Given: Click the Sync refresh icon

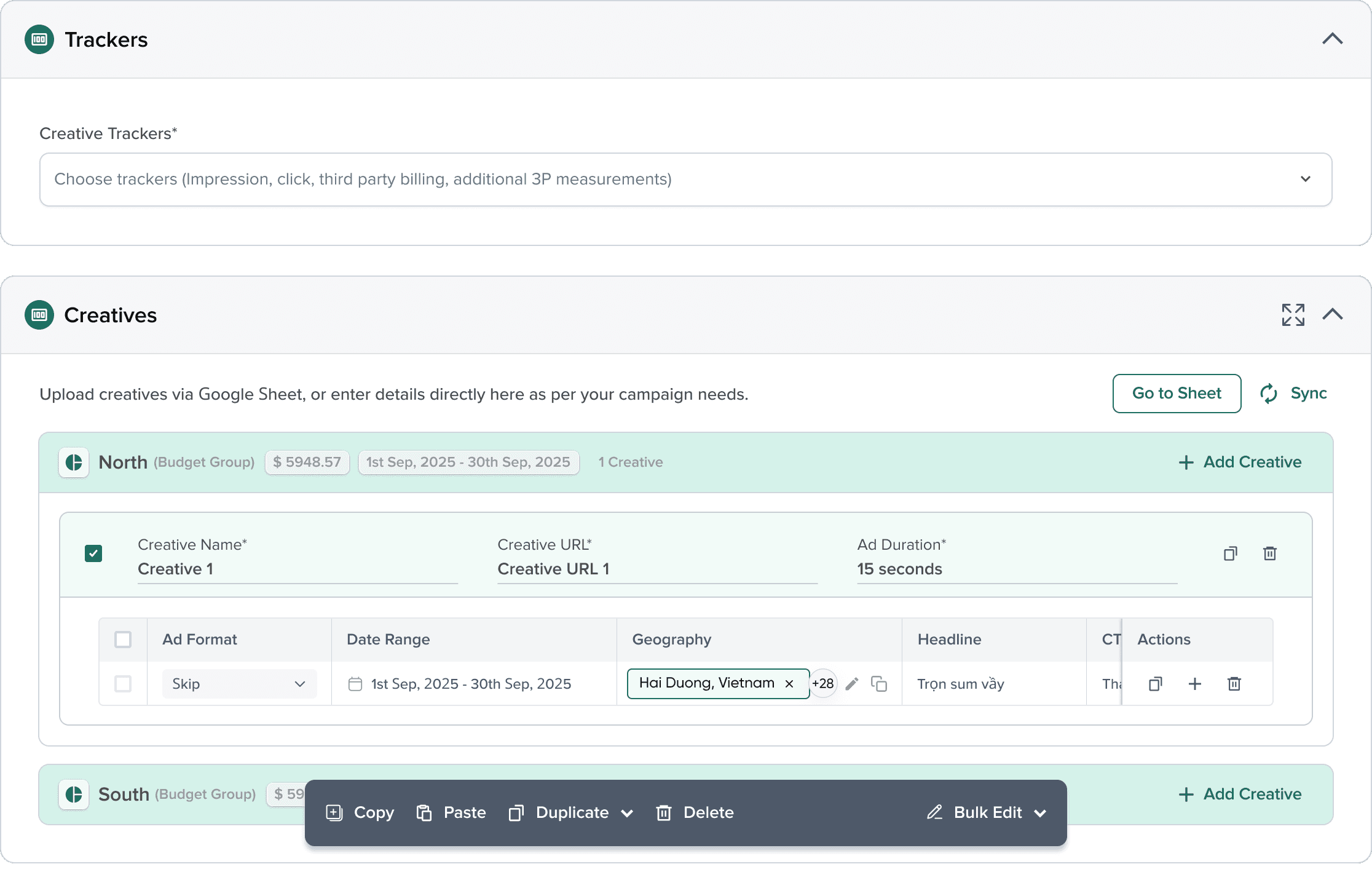Looking at the screenshot, I should click(1269, 394).
